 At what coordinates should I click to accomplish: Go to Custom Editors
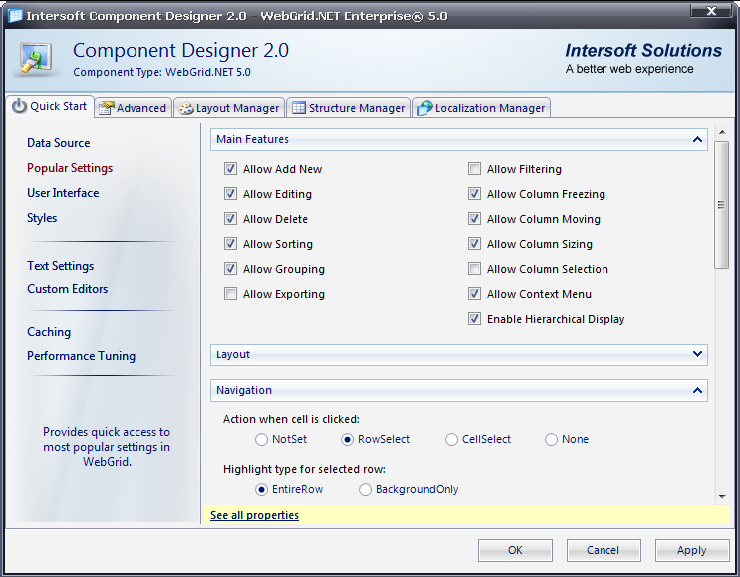(x=67, y=289)
